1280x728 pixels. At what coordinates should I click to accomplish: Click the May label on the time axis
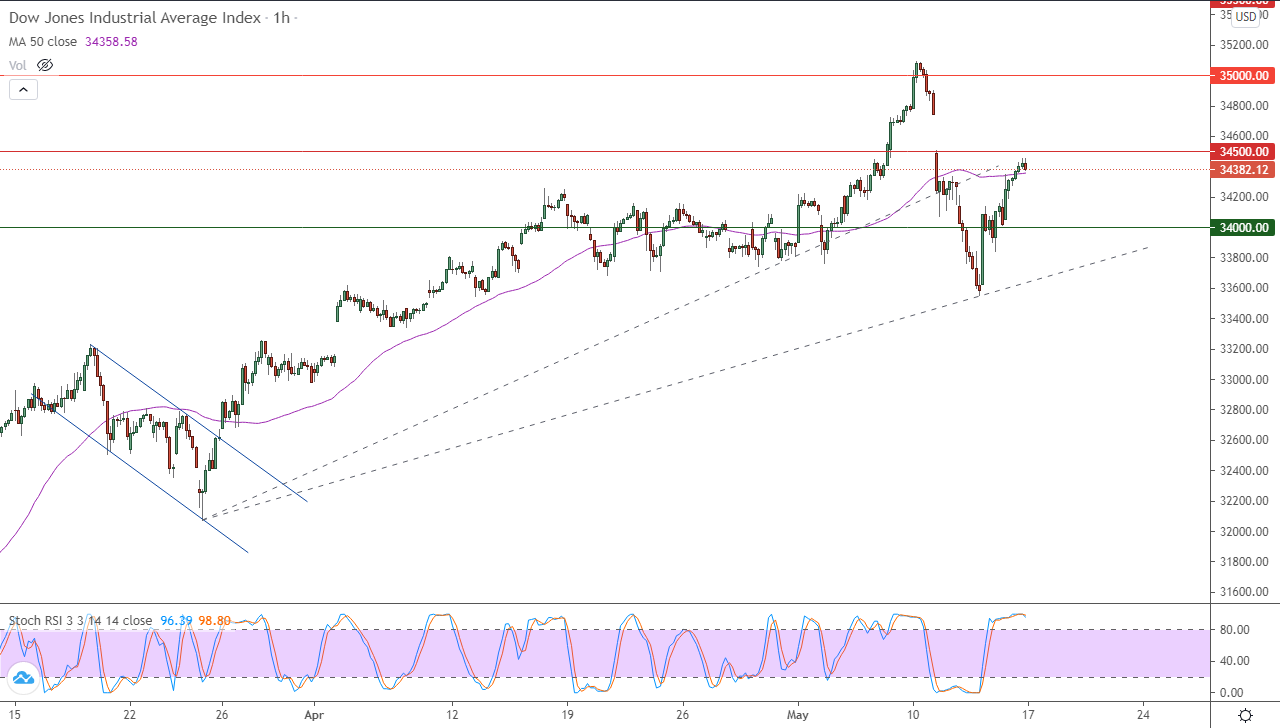coord(798,715)
